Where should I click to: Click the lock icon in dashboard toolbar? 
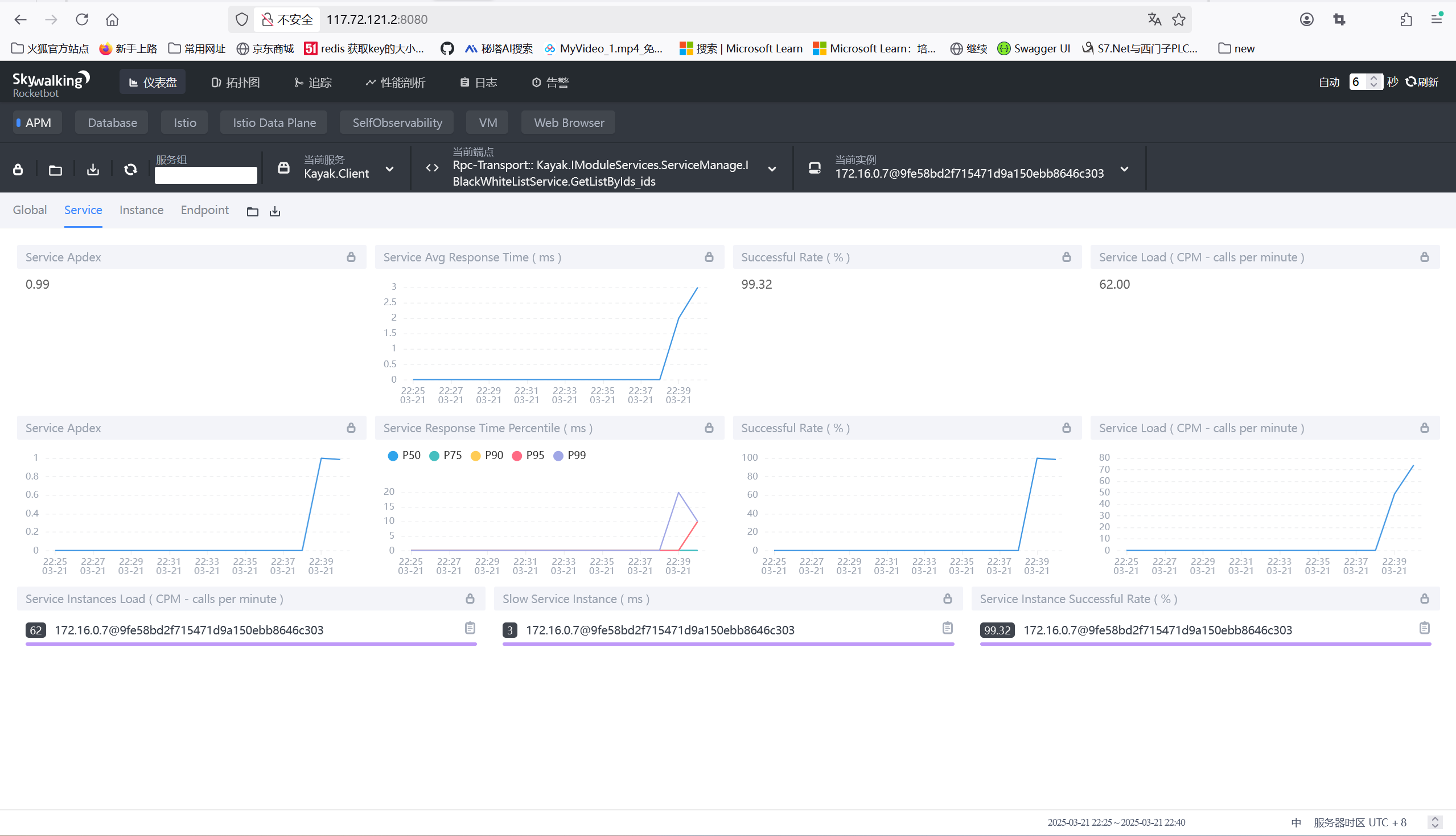click(x=18, y=169)
